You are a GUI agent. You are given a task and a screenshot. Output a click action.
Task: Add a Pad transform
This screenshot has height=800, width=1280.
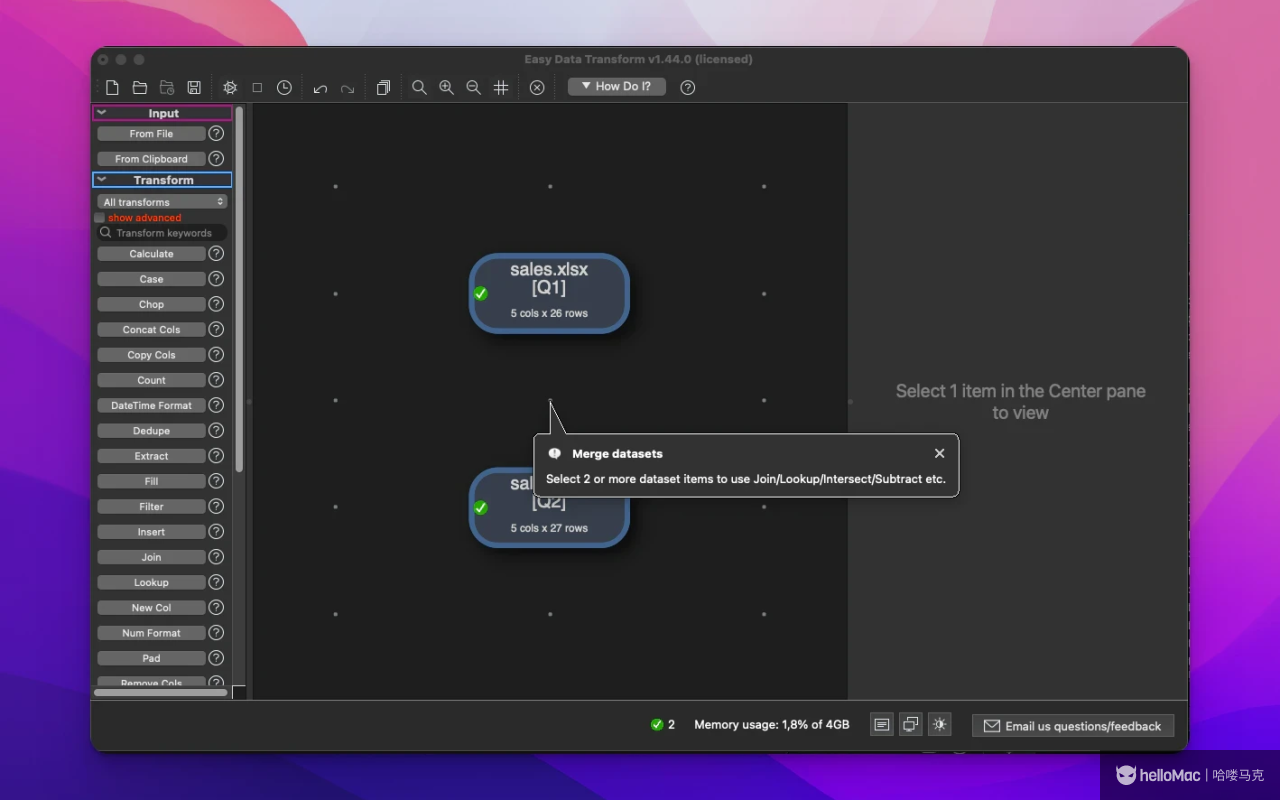(x=151, y=658)
